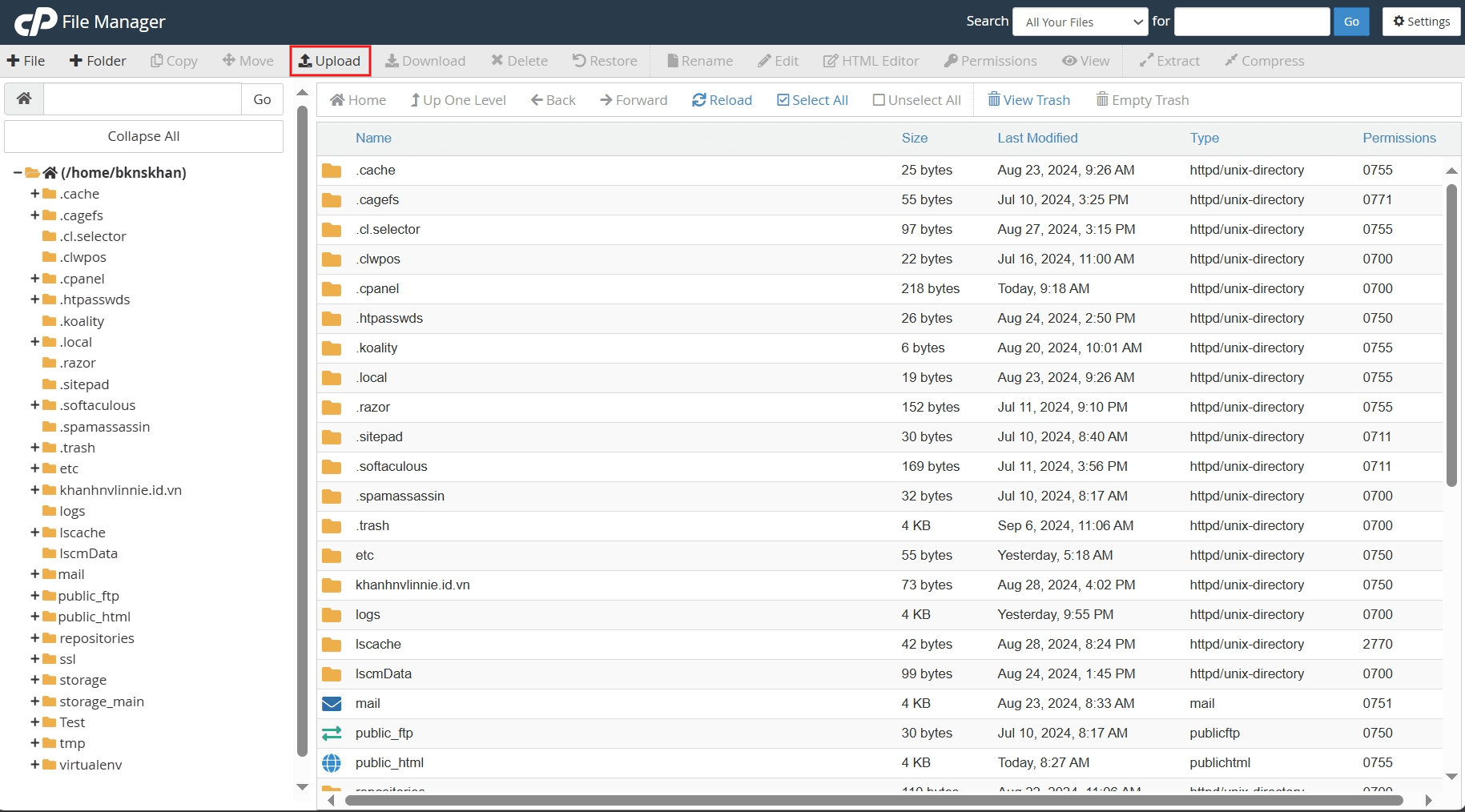
Task: Expand the public_html tree folder
Action: click(35, 617)
